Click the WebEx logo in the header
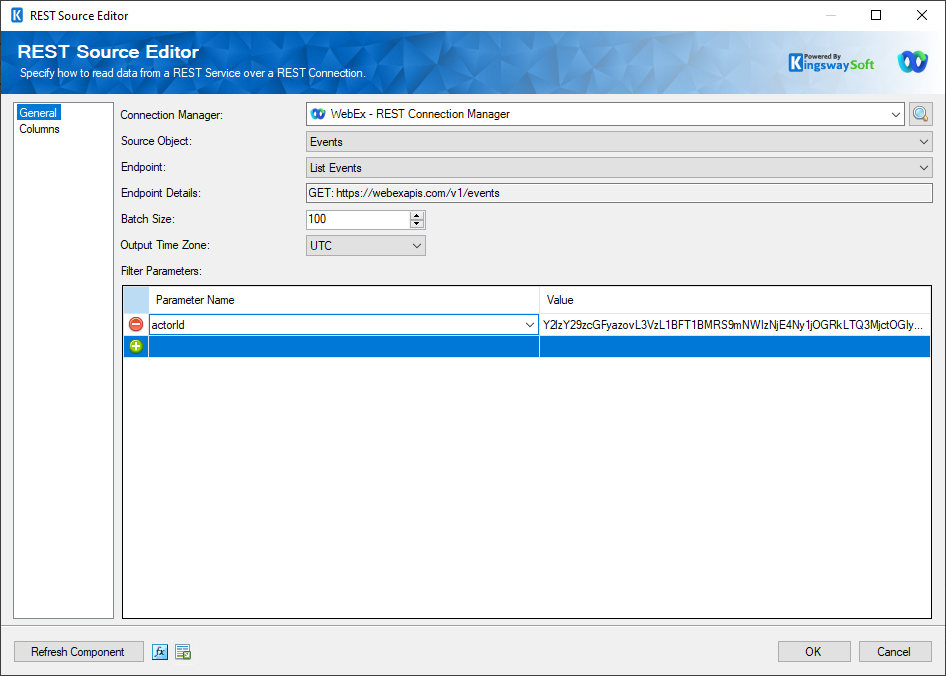 coord(912,62)
